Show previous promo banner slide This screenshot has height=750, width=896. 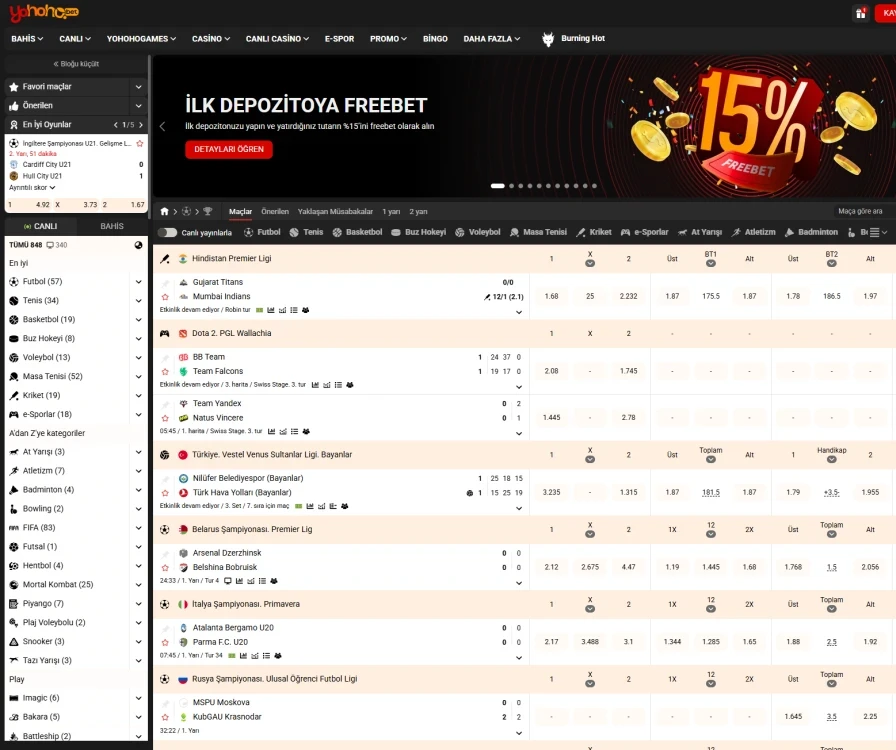coord(162,126)
